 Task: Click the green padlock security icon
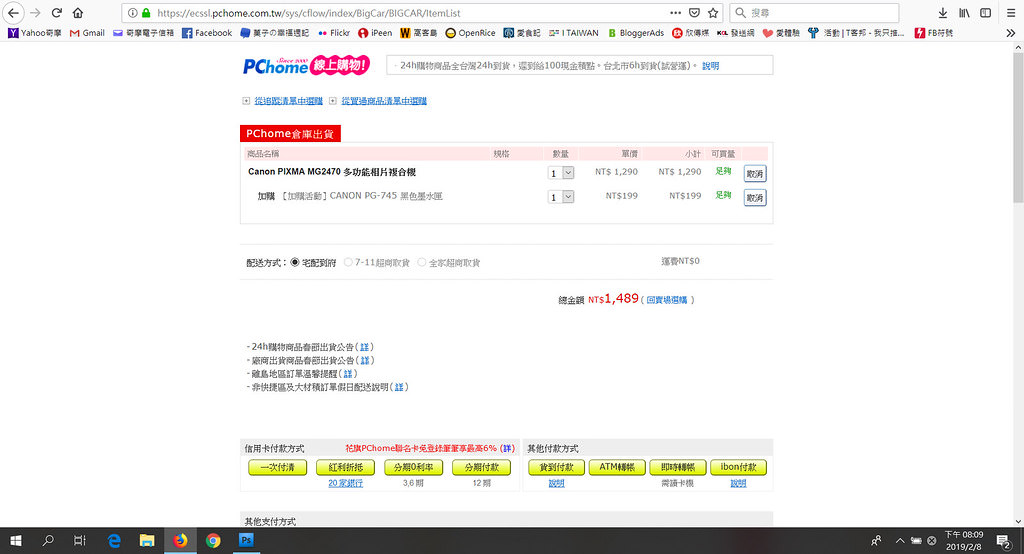[x=146, y=13]
